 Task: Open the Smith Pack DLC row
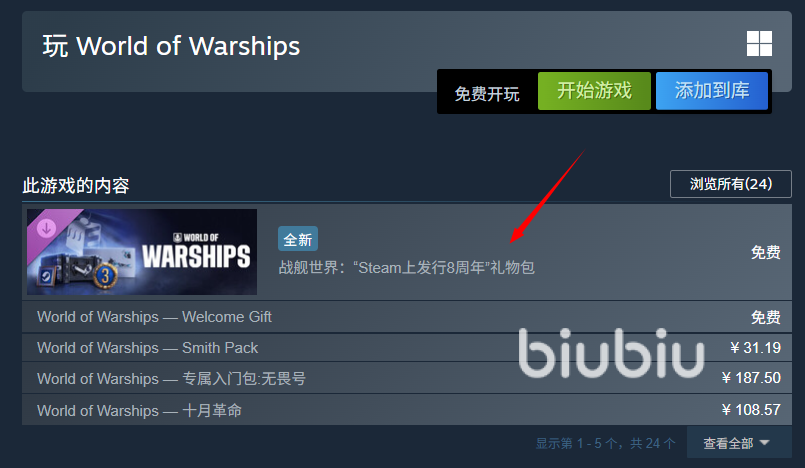point(407,348)
